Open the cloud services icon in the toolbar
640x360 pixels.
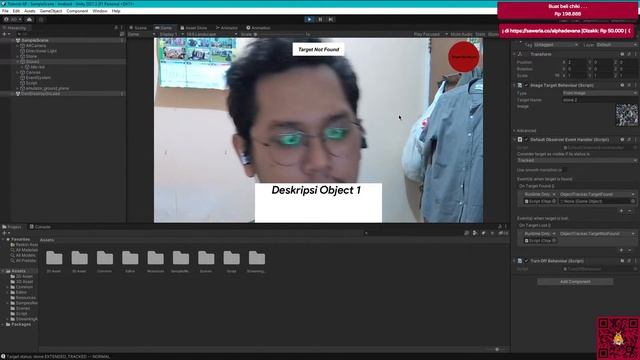(x=29, y=19)
